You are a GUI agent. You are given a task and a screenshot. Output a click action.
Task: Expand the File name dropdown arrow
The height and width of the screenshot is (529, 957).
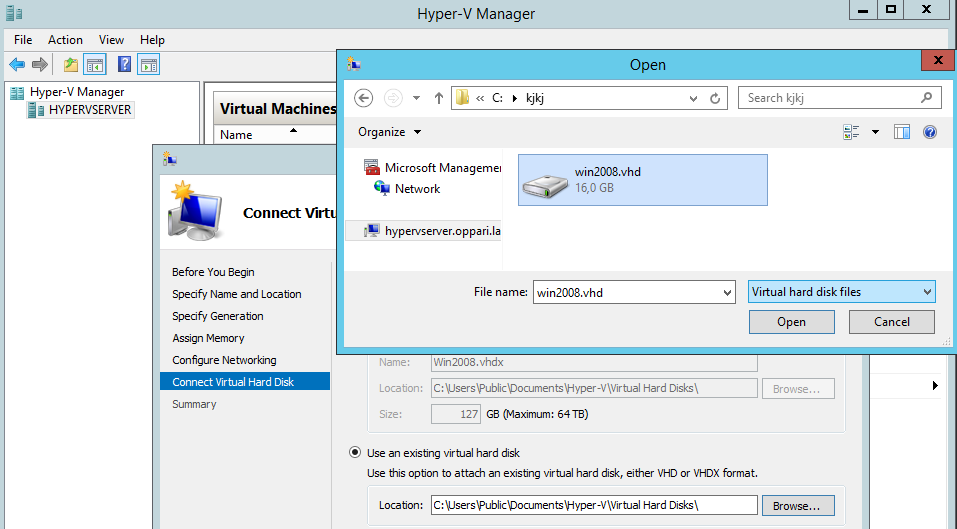coord(727,293)
